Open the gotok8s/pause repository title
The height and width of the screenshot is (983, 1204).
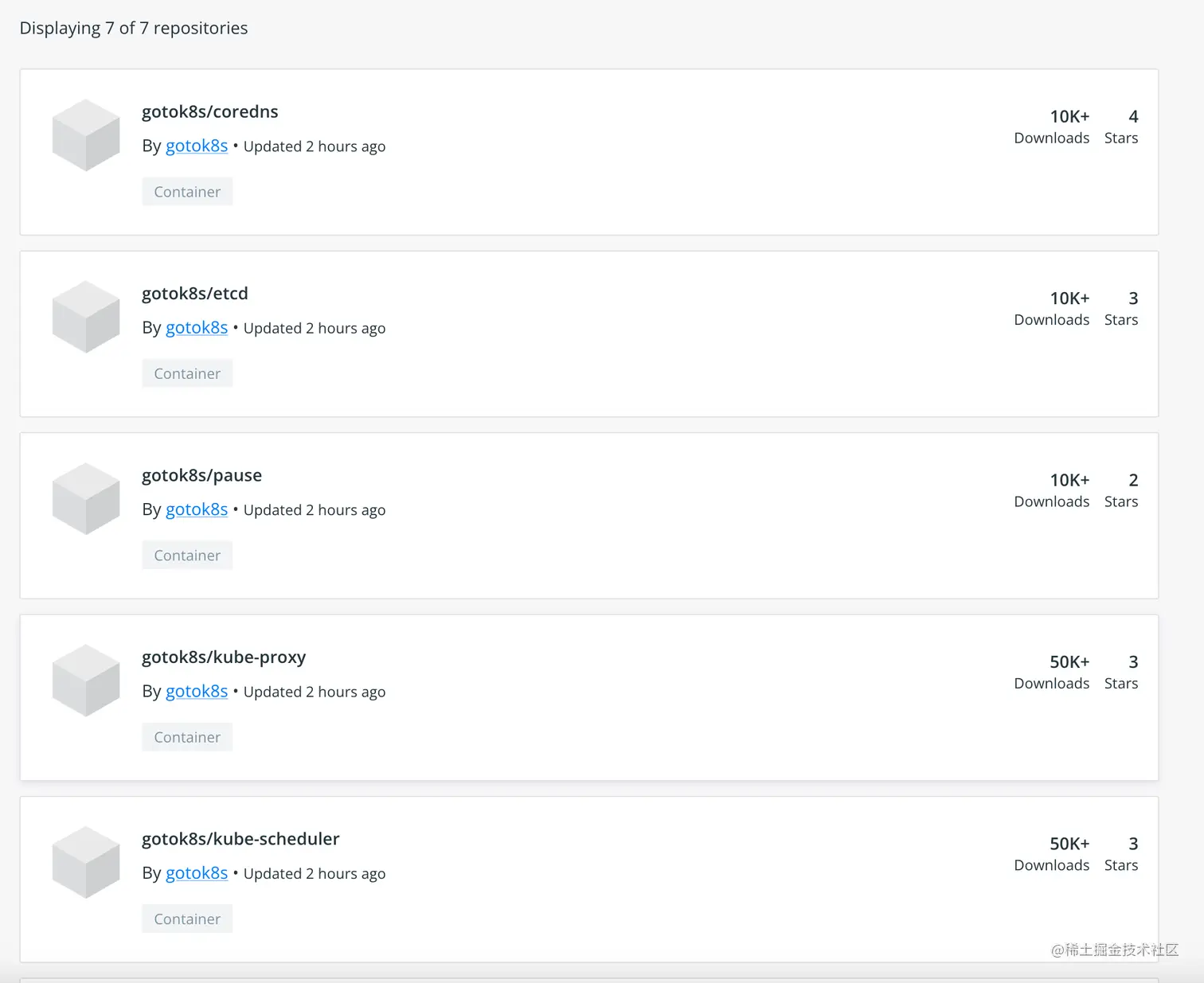[x=201, y=475]
